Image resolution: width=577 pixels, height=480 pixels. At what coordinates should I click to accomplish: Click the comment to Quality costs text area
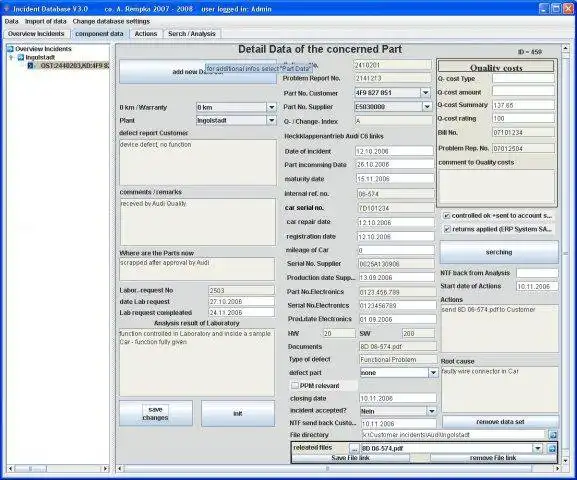(x=496, y=186)
